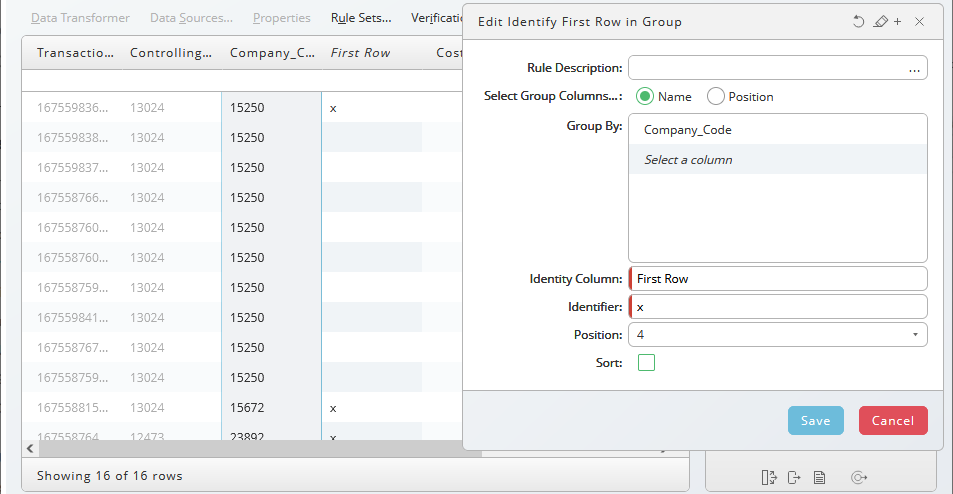The image size is (953, 494).
Task: Click cell 167559838... in Transaction column
Action: 72,137
